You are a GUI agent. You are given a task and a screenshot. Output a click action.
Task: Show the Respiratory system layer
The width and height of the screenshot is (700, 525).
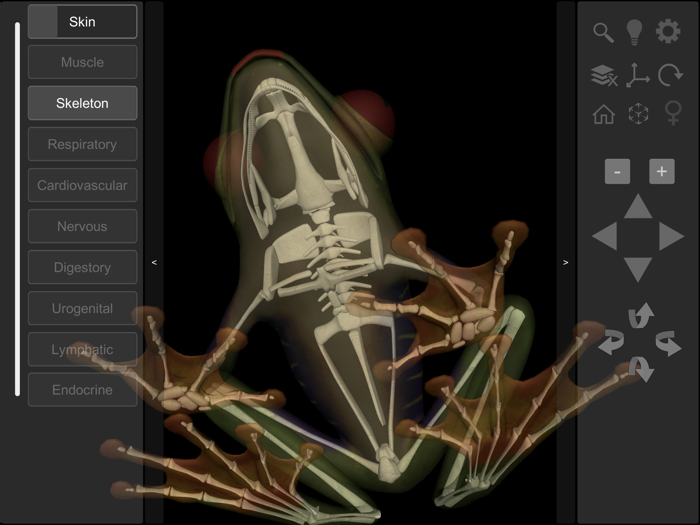coord(83,144)
